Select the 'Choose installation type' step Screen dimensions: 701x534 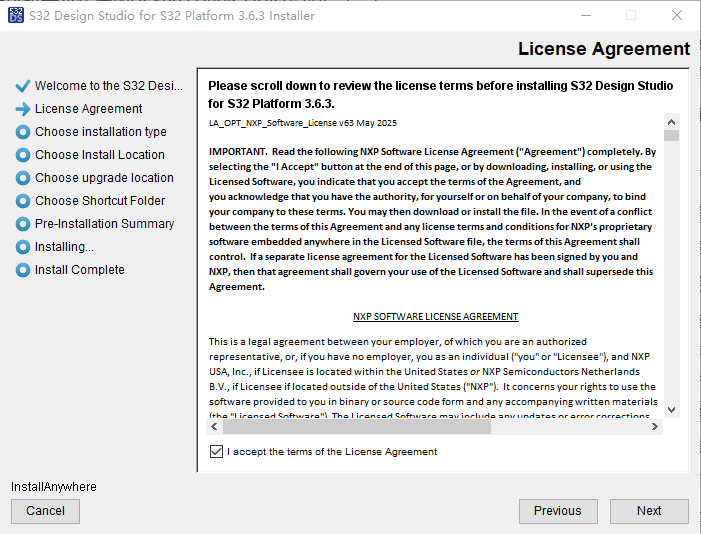pyautogui.click(x=101, y=132)
